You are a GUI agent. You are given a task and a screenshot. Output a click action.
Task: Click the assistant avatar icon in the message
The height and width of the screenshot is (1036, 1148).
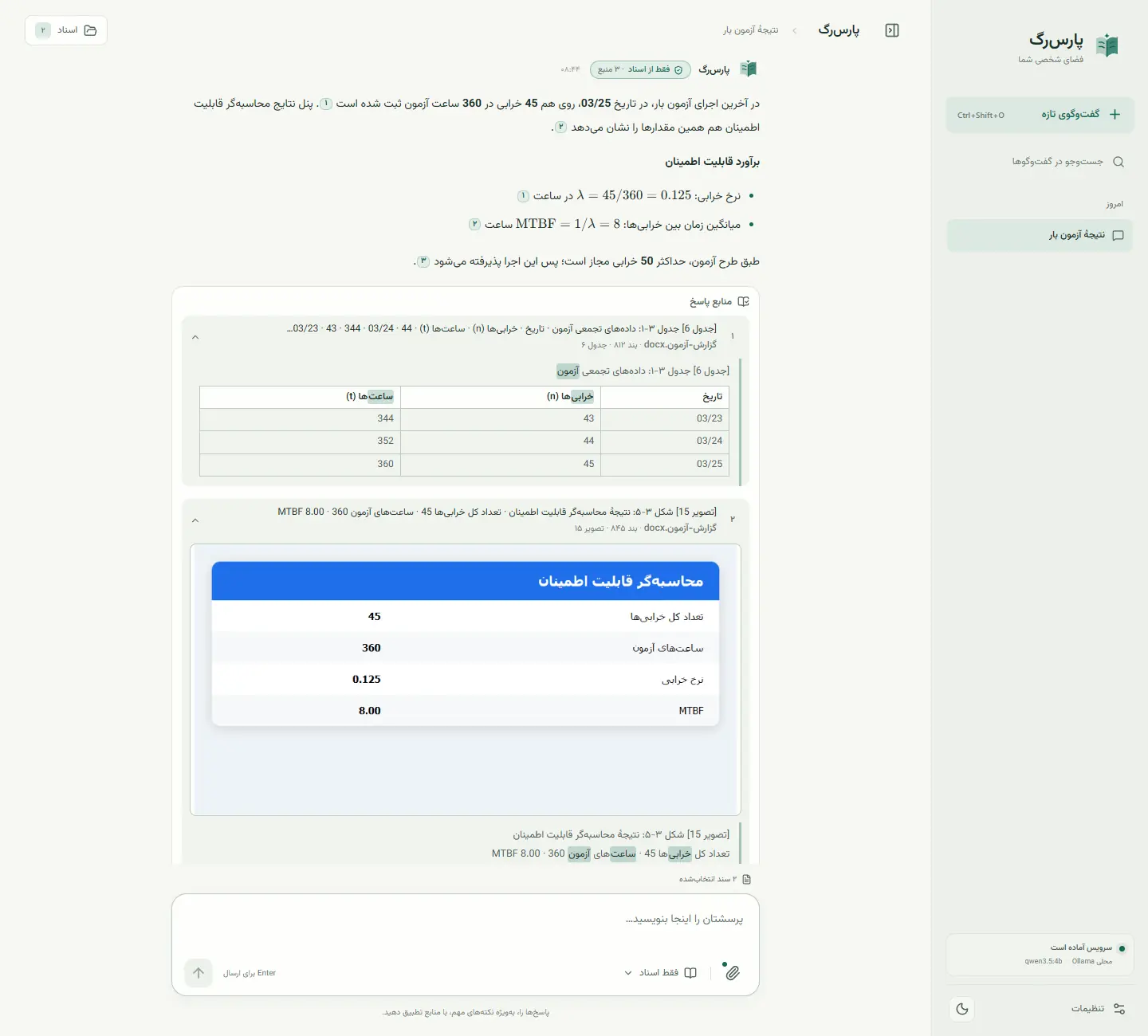click(748, 69)
